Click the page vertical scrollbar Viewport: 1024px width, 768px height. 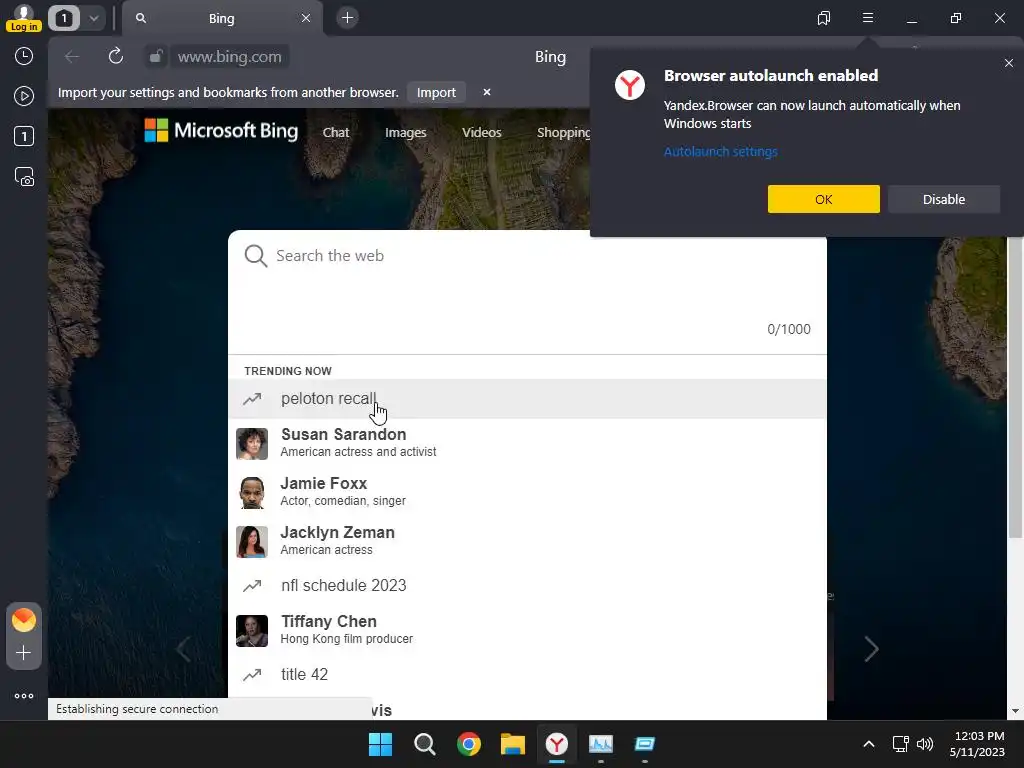tap(1015, 388)
